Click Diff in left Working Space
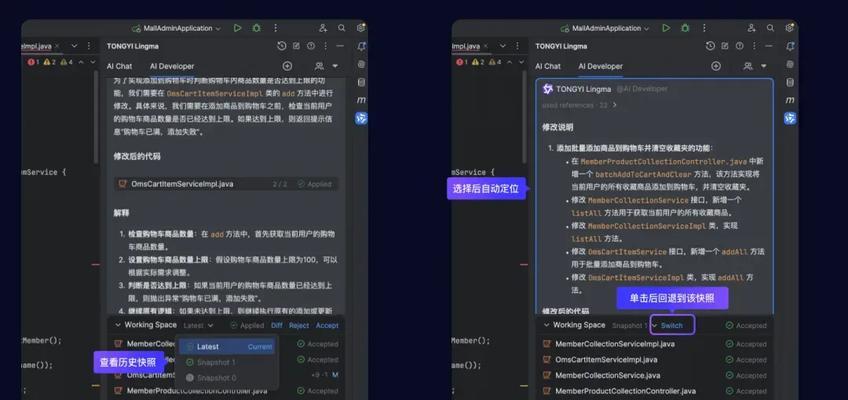The image size is (848, 400). pyautogui.click(x=276, y=325)
